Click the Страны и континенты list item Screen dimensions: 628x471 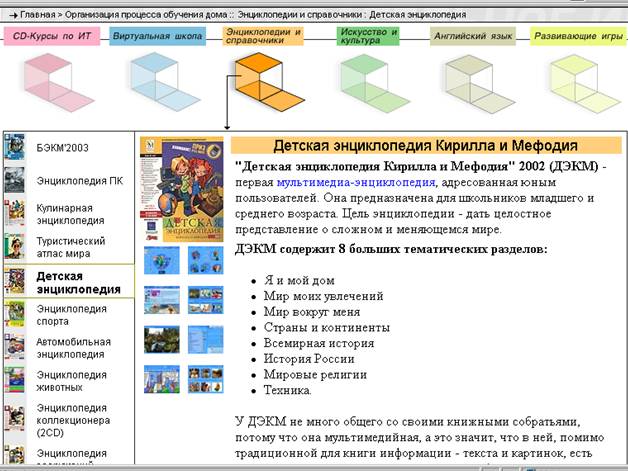click(326, 328)
